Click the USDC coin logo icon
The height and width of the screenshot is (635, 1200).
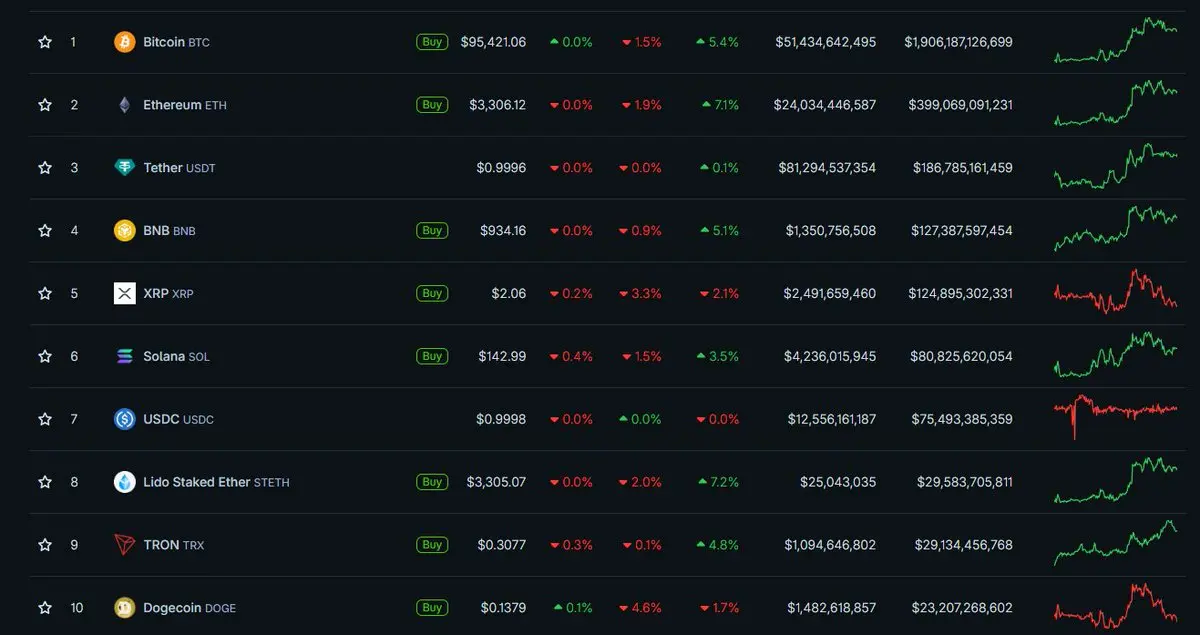pyautogui.click(x=124, y=419)
